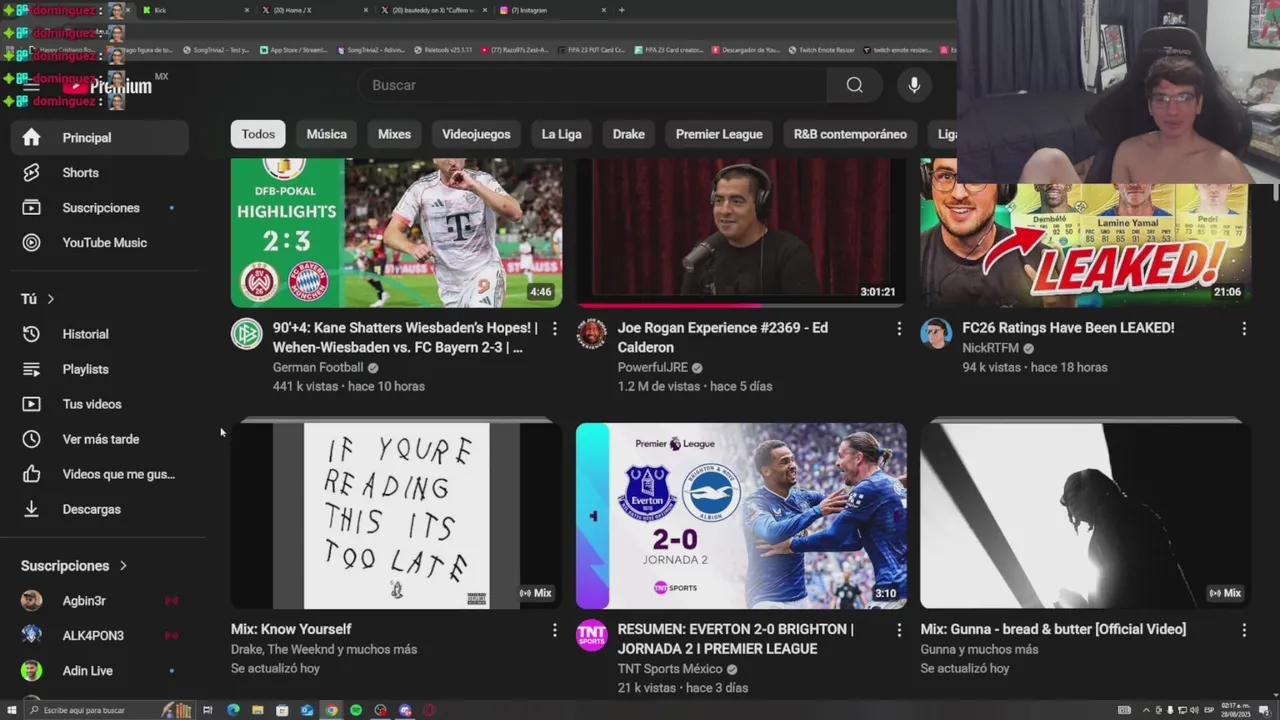
Task: Open Task View in taskbar
Action: 208,710
